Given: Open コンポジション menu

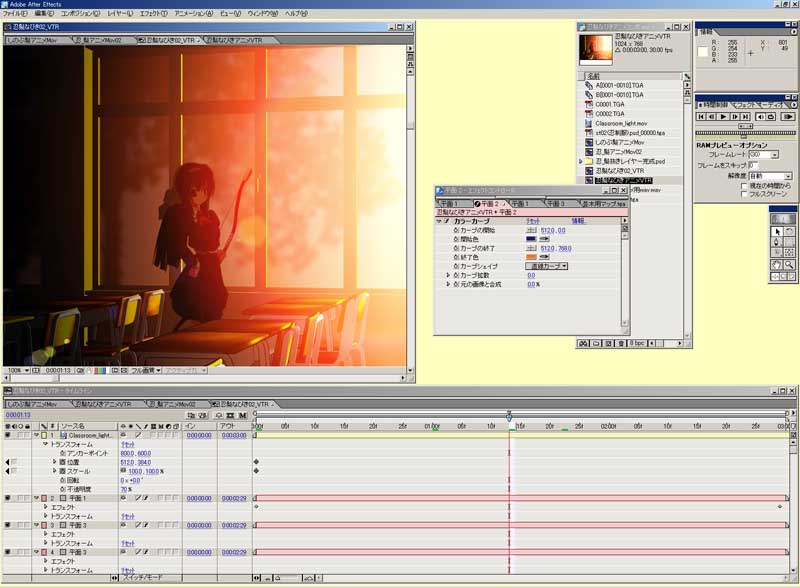Looking at the screenshot, I should click(x=80, y=14).
